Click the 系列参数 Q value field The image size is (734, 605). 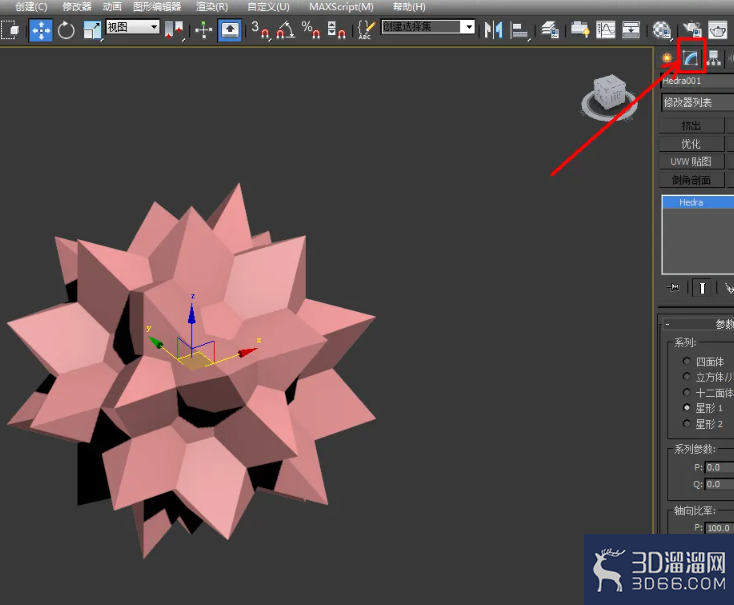[719, 484]
